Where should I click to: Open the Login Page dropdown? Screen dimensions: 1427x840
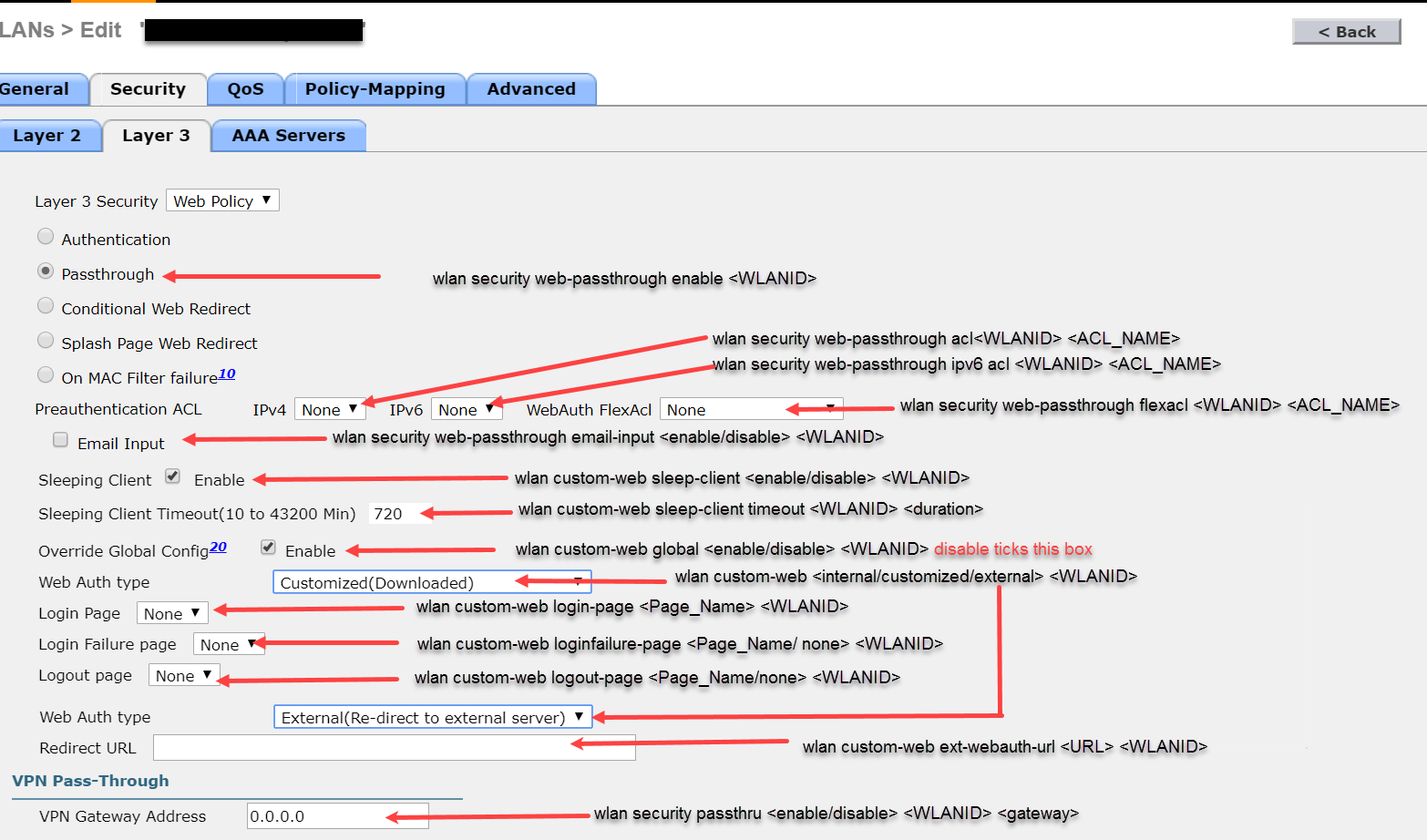pos(172,613)
